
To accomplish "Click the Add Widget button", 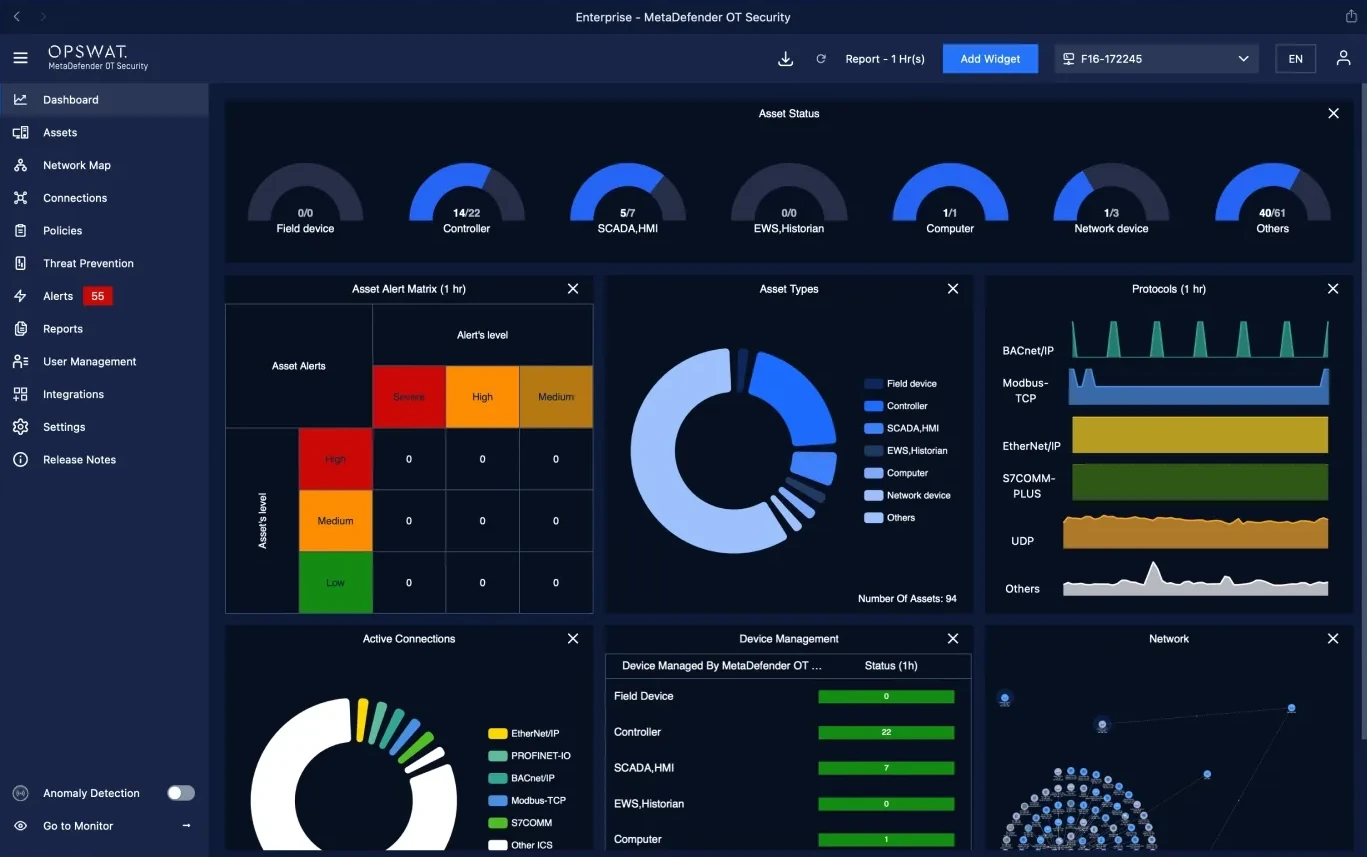I will 990,59.
